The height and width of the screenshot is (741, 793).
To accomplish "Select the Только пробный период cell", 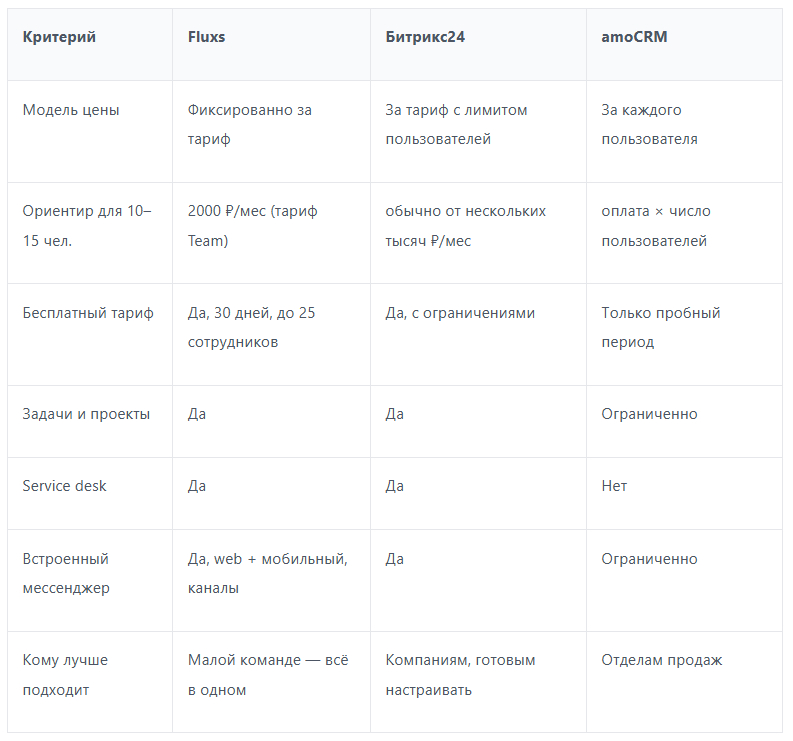I will click(x=660, y=327).
